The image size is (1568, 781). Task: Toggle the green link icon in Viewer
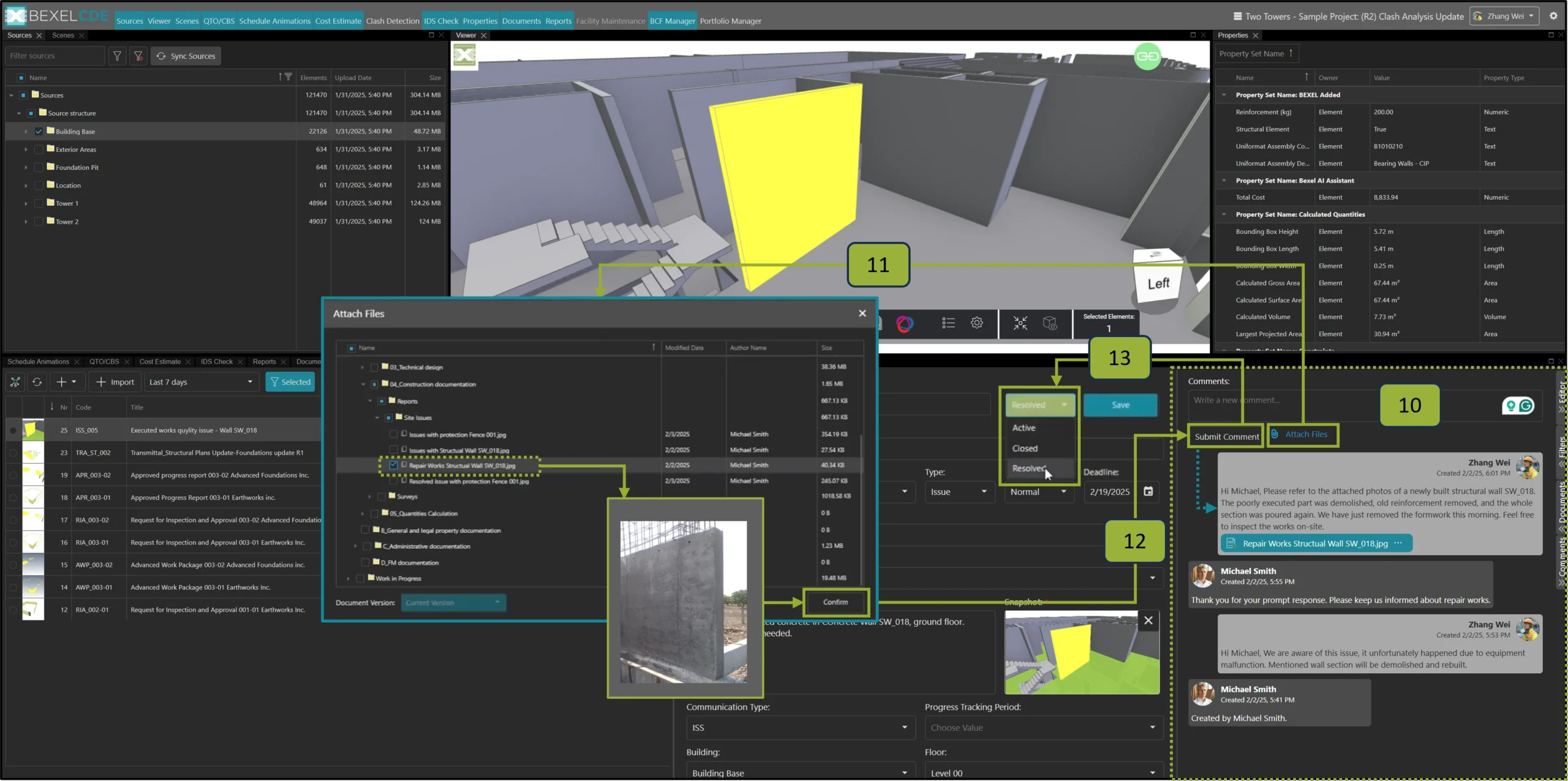1147,57
